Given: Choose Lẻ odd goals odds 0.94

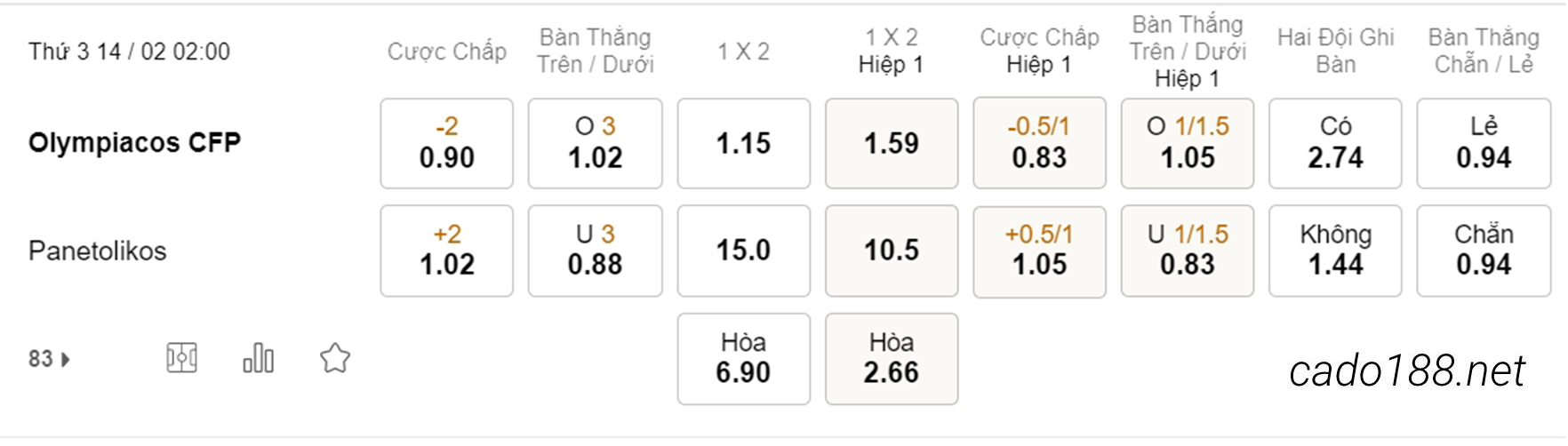Looking at the screenshot, I should 1484,143.
